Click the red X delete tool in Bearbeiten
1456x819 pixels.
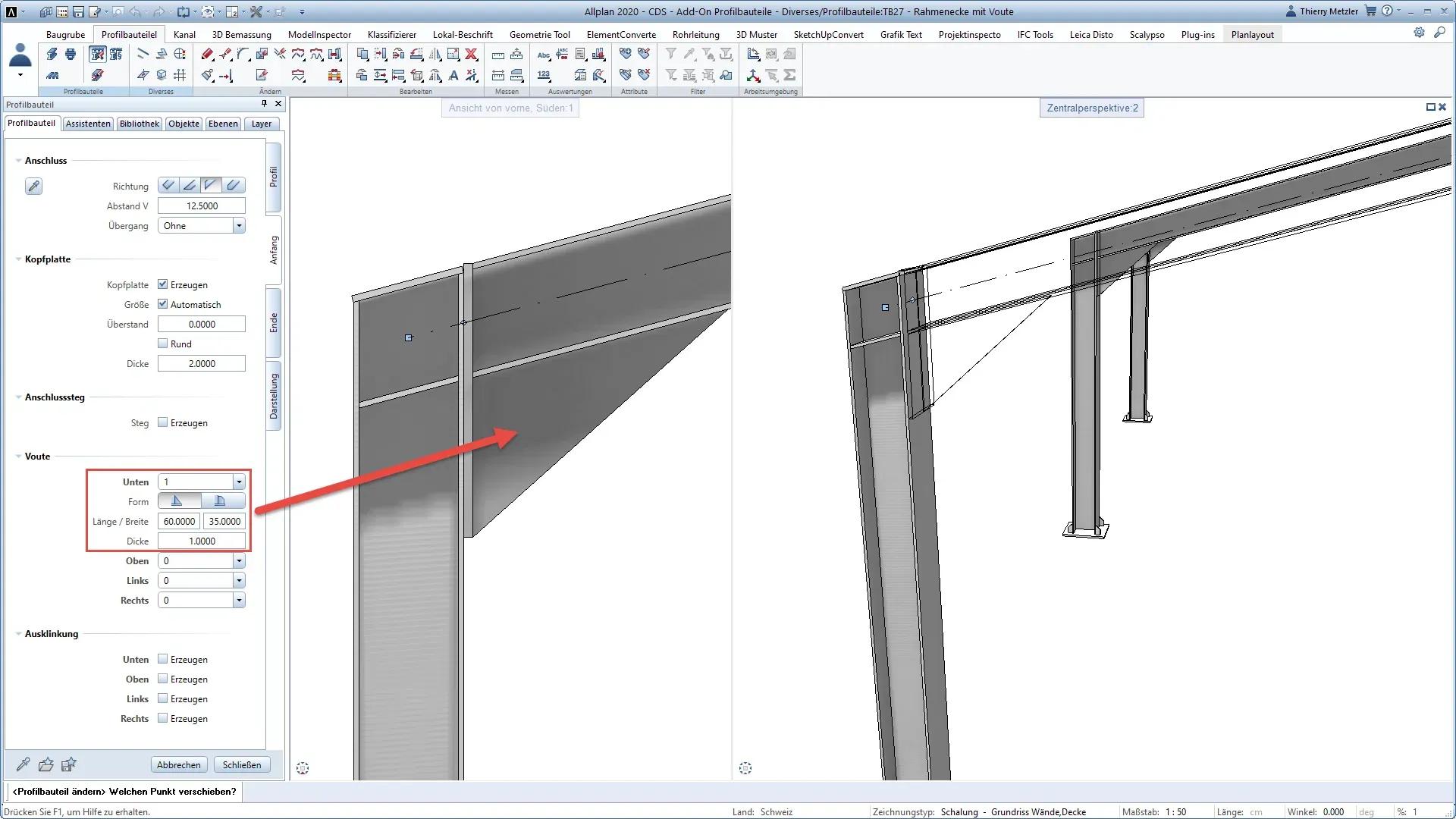click(472, 54)
